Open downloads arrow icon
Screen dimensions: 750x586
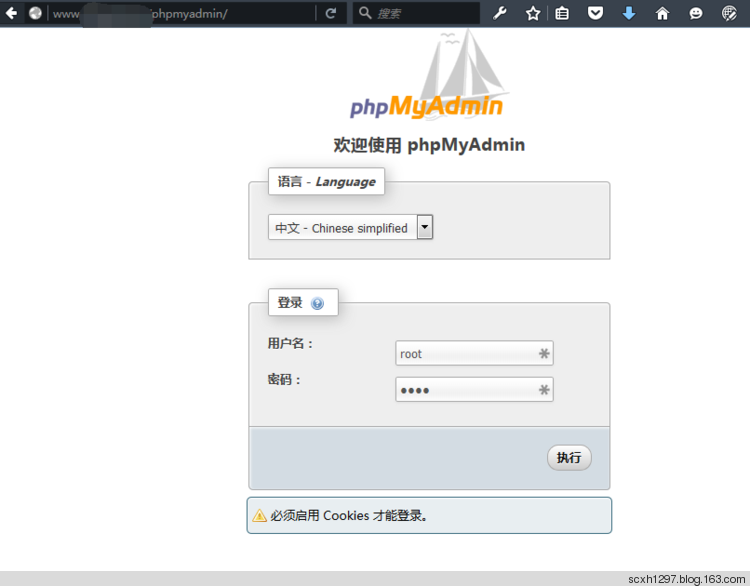click(x=629, y=13)
